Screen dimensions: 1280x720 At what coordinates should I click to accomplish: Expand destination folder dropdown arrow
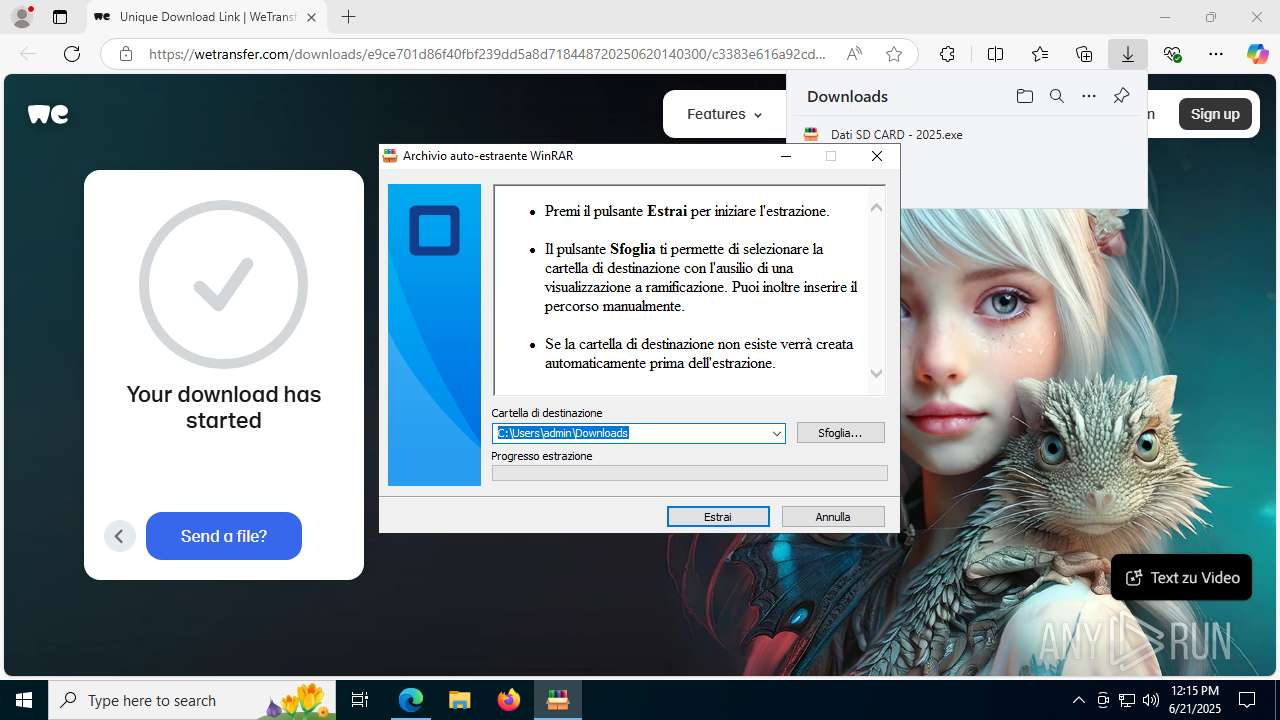[776, 433]
